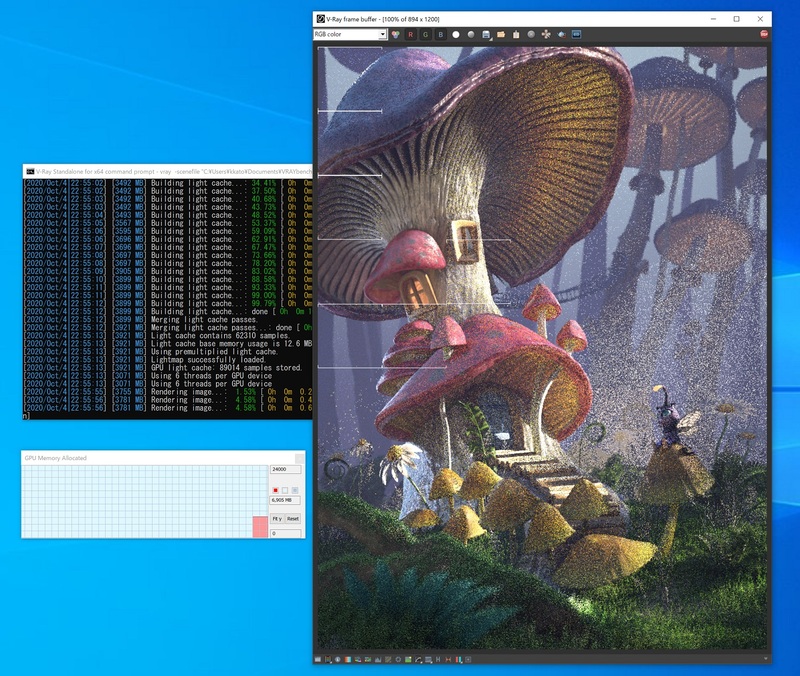Toggle force color clamping icon
The width and height of the screenshot is (800, 676).
[328, 659]
